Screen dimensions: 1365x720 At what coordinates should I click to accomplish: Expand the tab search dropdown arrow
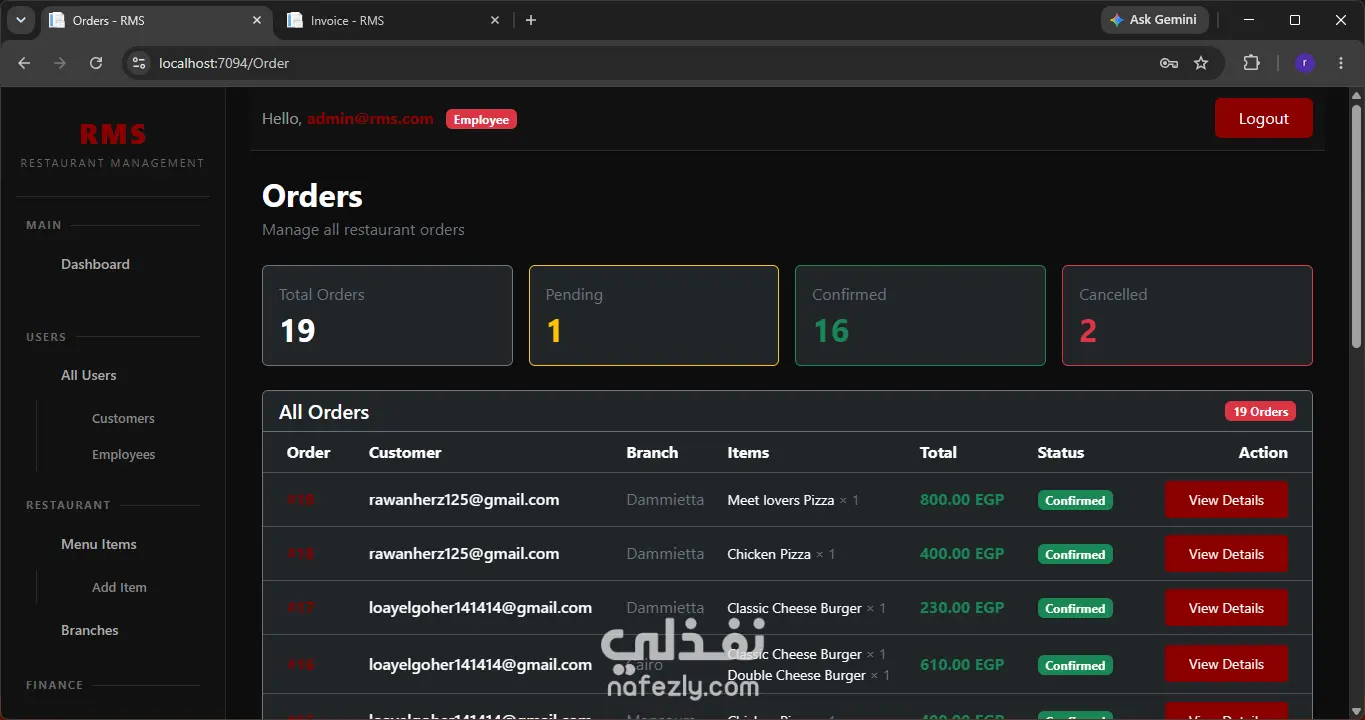[x=20, y=20]
